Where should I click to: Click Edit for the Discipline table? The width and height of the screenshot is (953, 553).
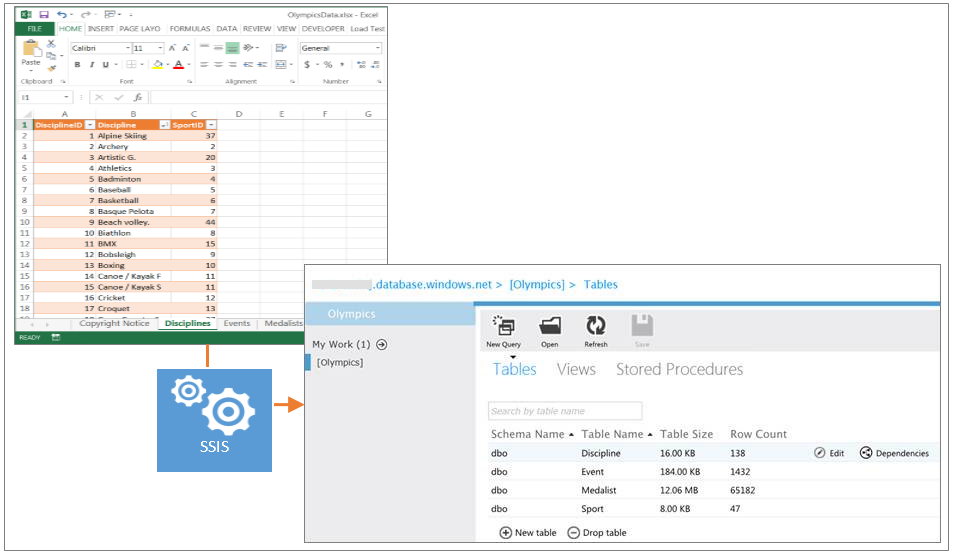pyautogui.click(x=829, y=453)
